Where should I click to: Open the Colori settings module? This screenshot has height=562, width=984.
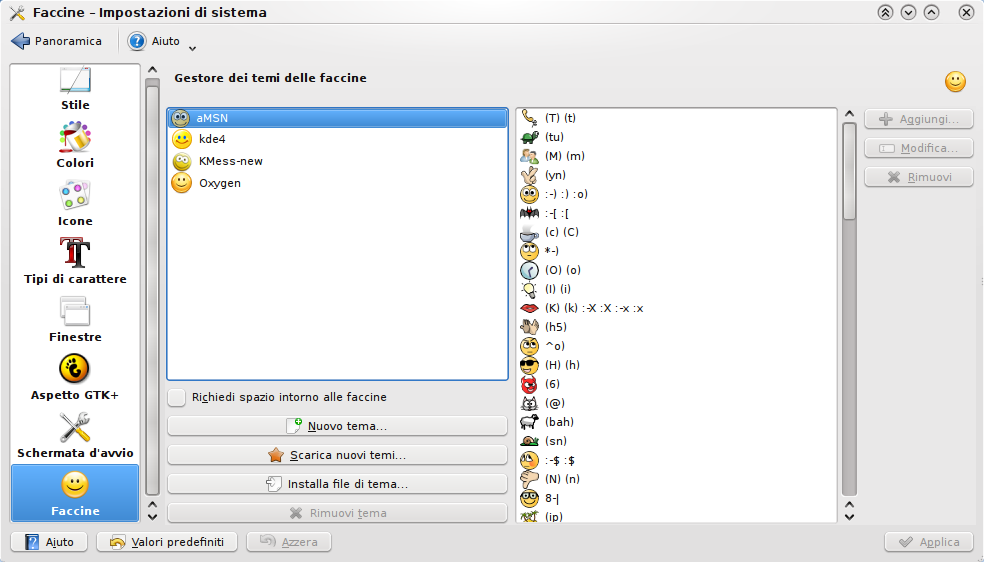75,146
